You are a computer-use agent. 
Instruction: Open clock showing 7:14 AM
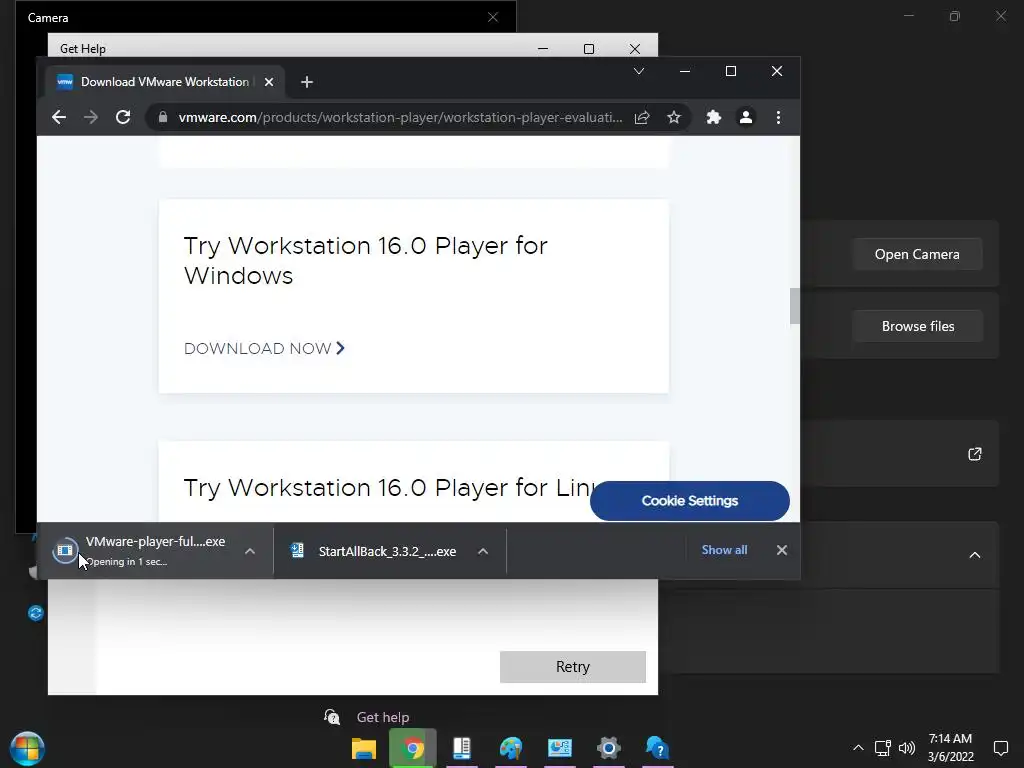(x=950, y=748)
